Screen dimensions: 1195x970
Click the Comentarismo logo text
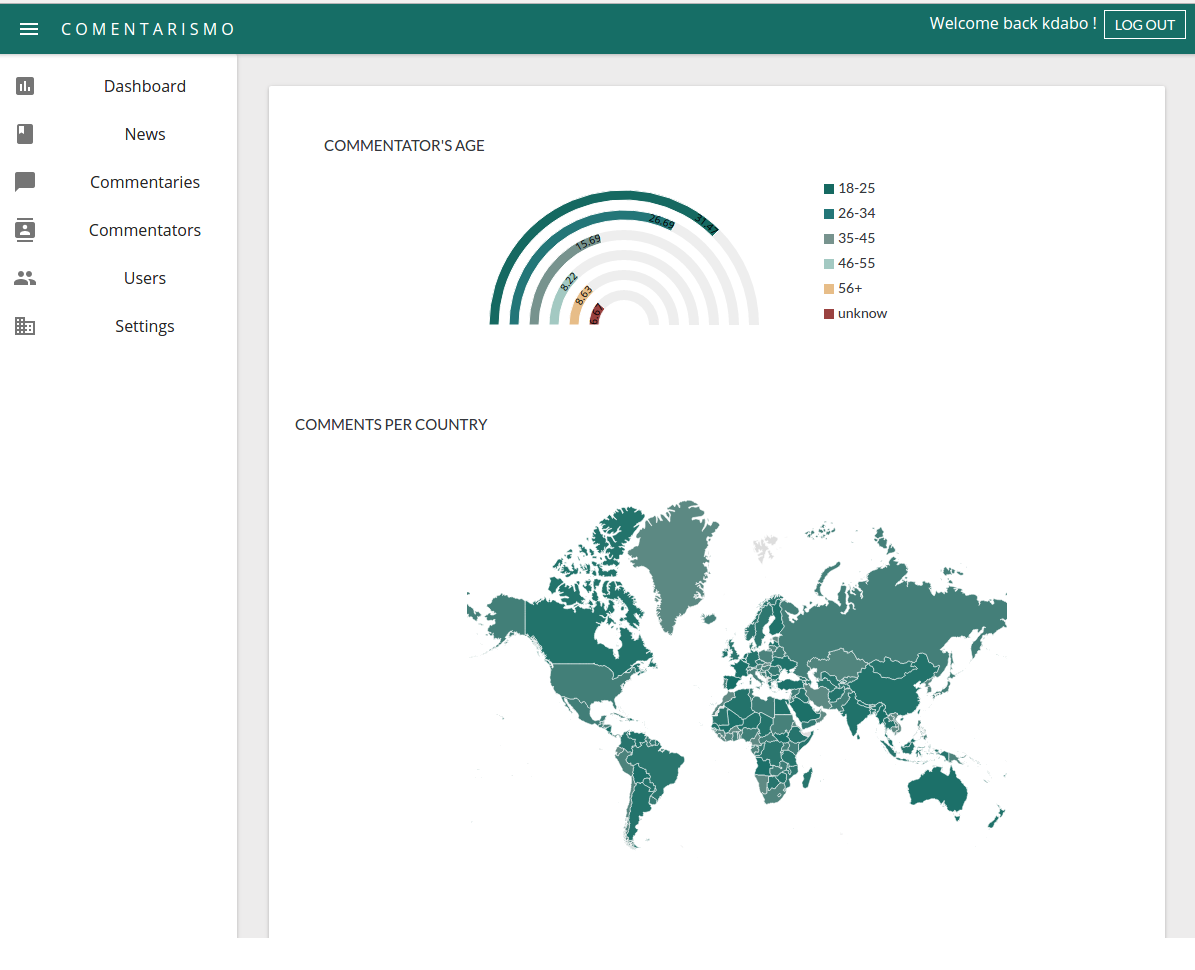147,28
